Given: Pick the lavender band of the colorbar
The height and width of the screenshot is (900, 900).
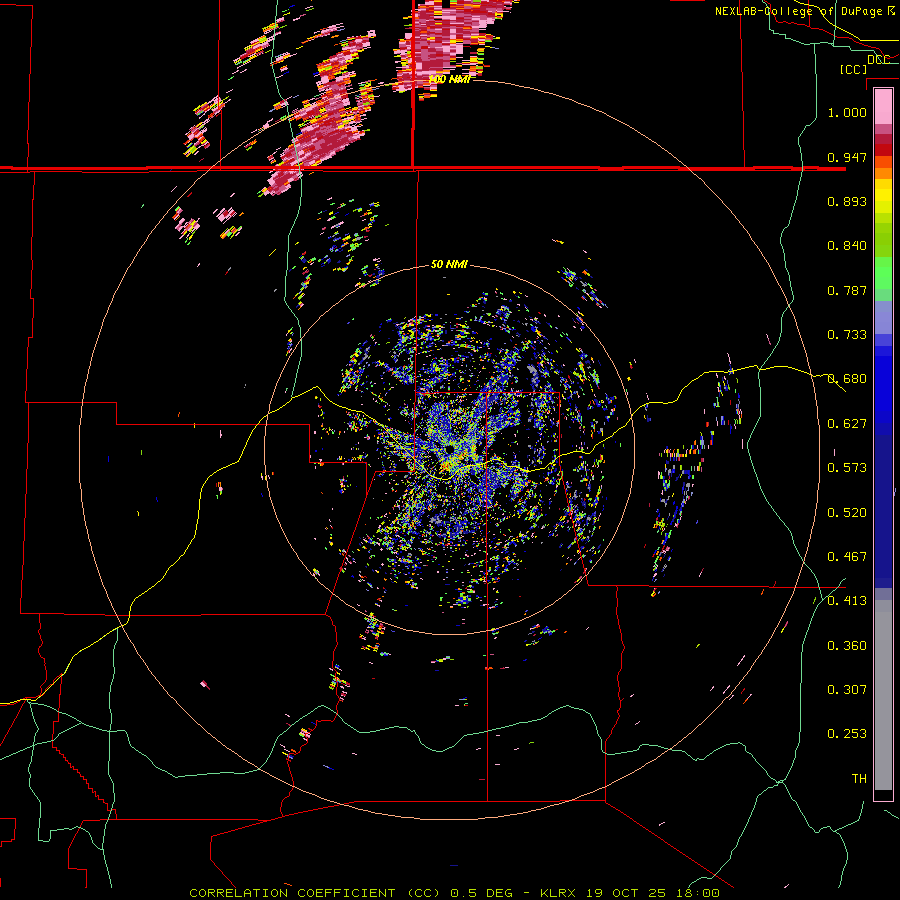Looking at the screenshot, I should (x=883, y=317).
